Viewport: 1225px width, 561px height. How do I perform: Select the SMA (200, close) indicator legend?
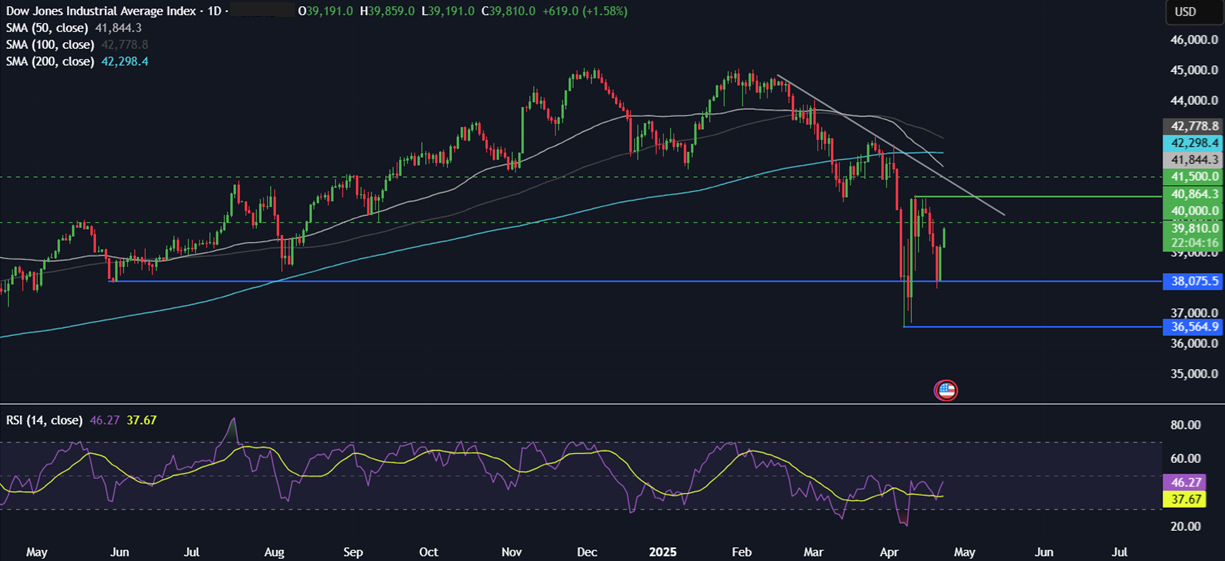[x=52, y=62]
